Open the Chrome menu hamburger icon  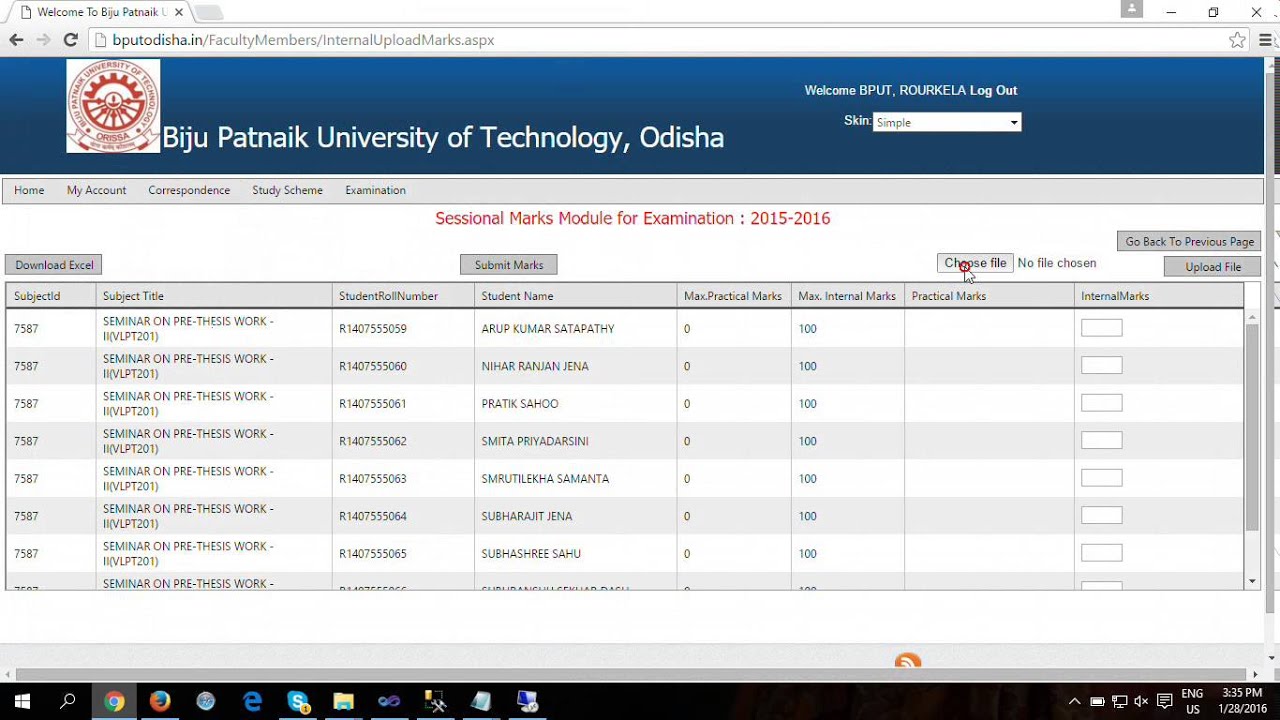1265,40
